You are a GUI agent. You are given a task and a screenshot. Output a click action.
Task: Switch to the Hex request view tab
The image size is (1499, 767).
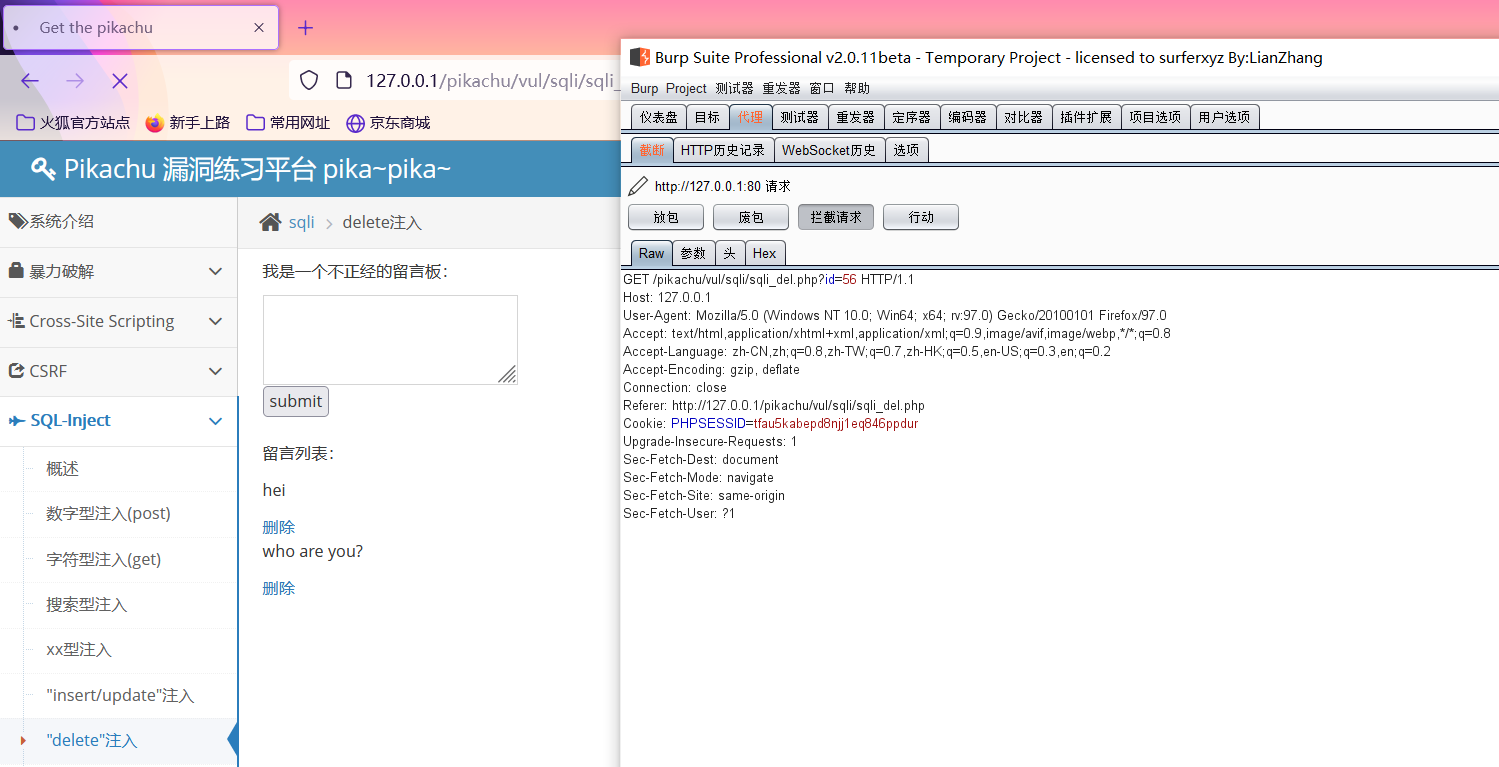pos(765,253)
